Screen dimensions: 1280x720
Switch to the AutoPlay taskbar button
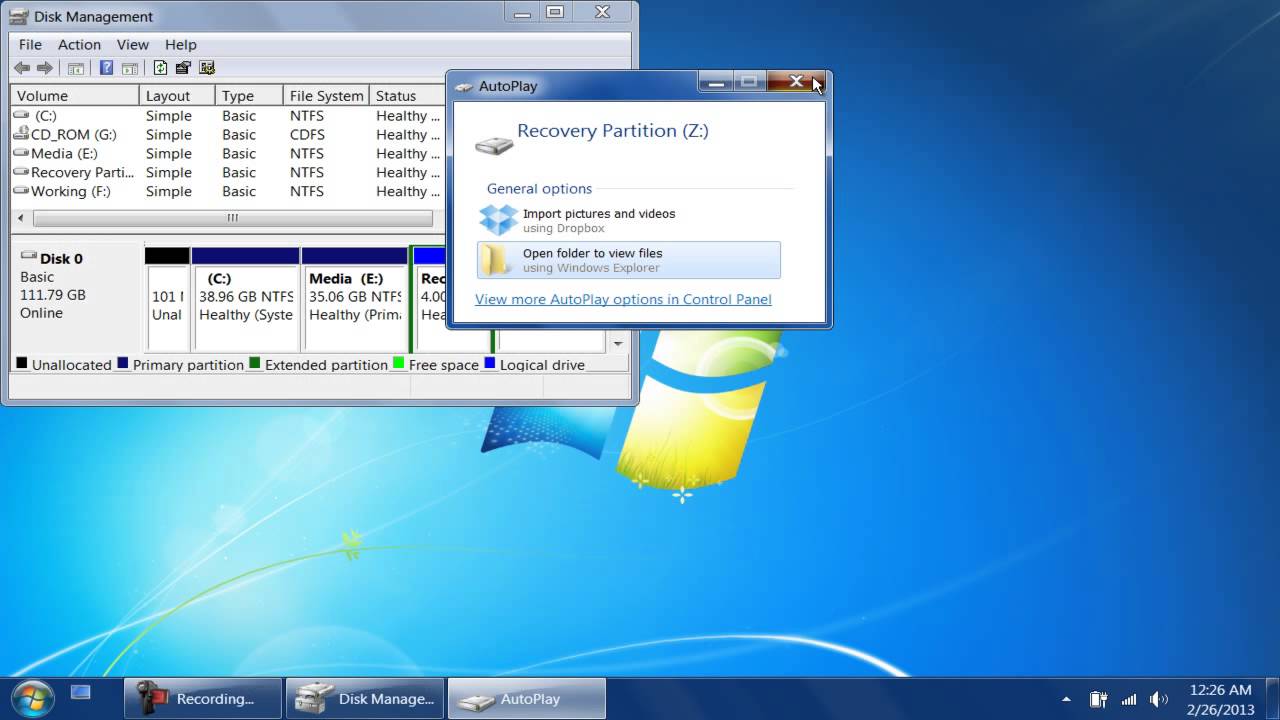(x=527, y=698)
